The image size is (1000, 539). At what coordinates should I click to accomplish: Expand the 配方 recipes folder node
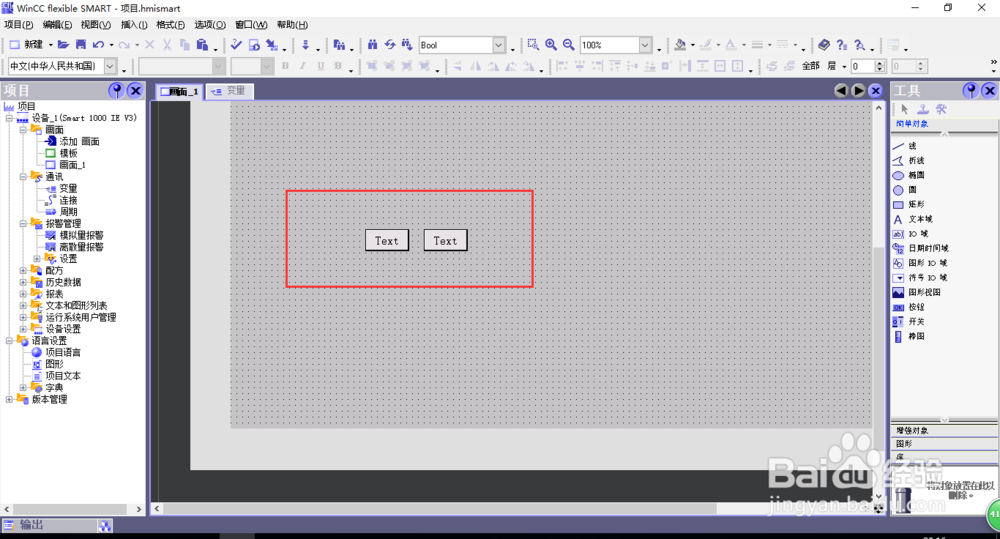(x=23, y=270)
